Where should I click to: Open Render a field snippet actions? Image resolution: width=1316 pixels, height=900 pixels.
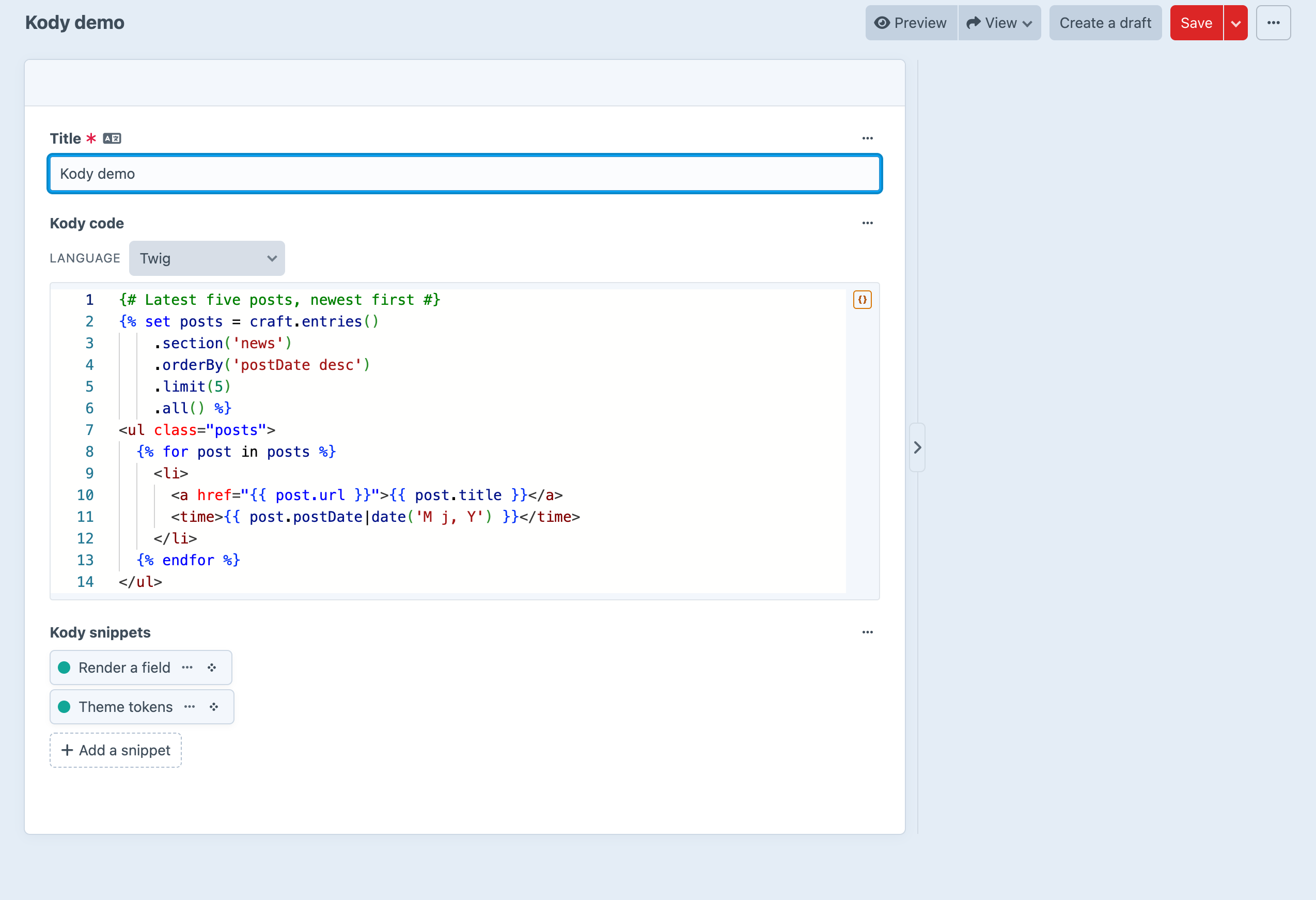pyautogui.click(x=187, y=667)
